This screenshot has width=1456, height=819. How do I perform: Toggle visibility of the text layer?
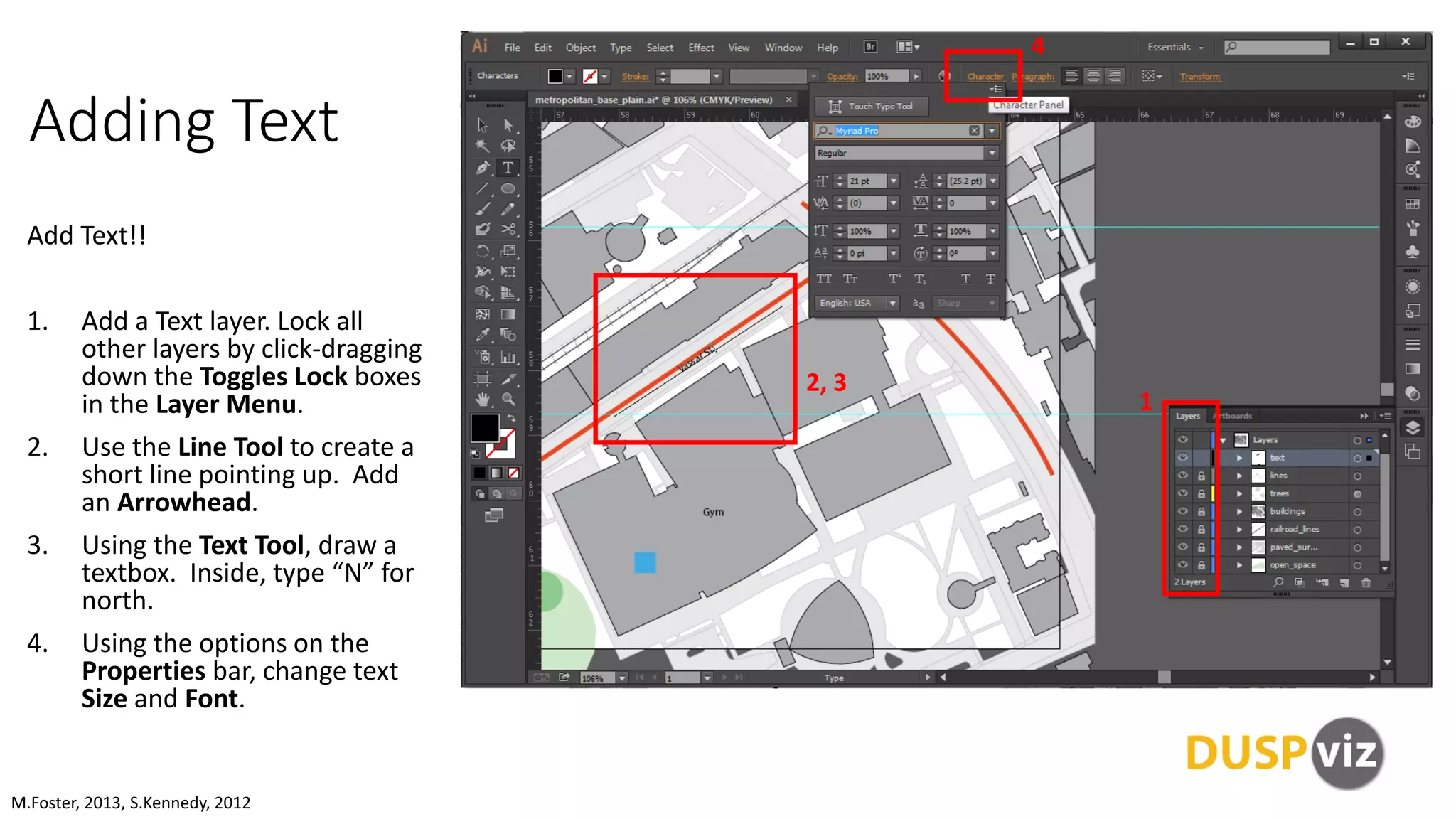point(1183,458)
